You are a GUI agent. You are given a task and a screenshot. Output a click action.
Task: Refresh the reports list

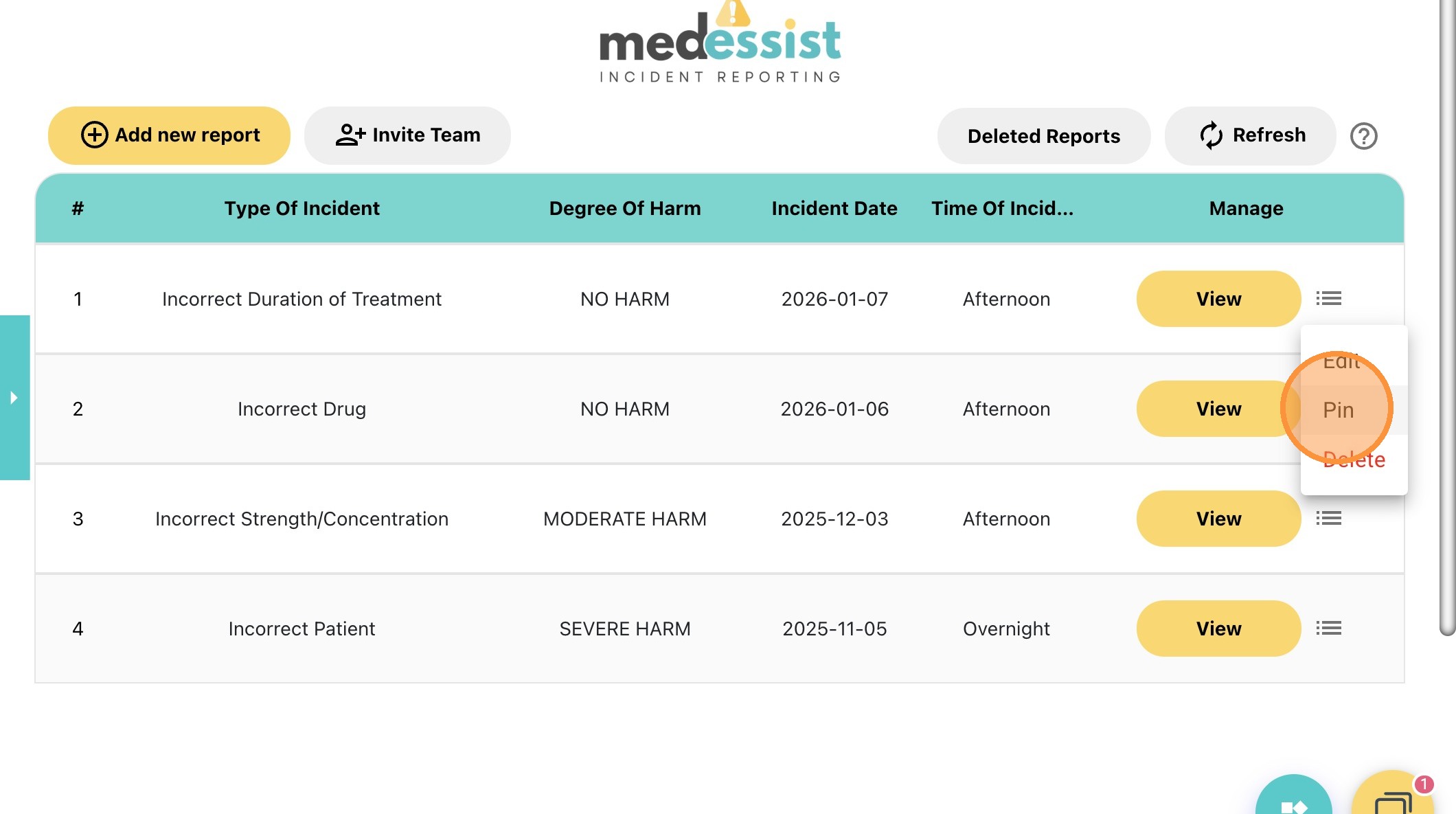tap(1251, 135)
